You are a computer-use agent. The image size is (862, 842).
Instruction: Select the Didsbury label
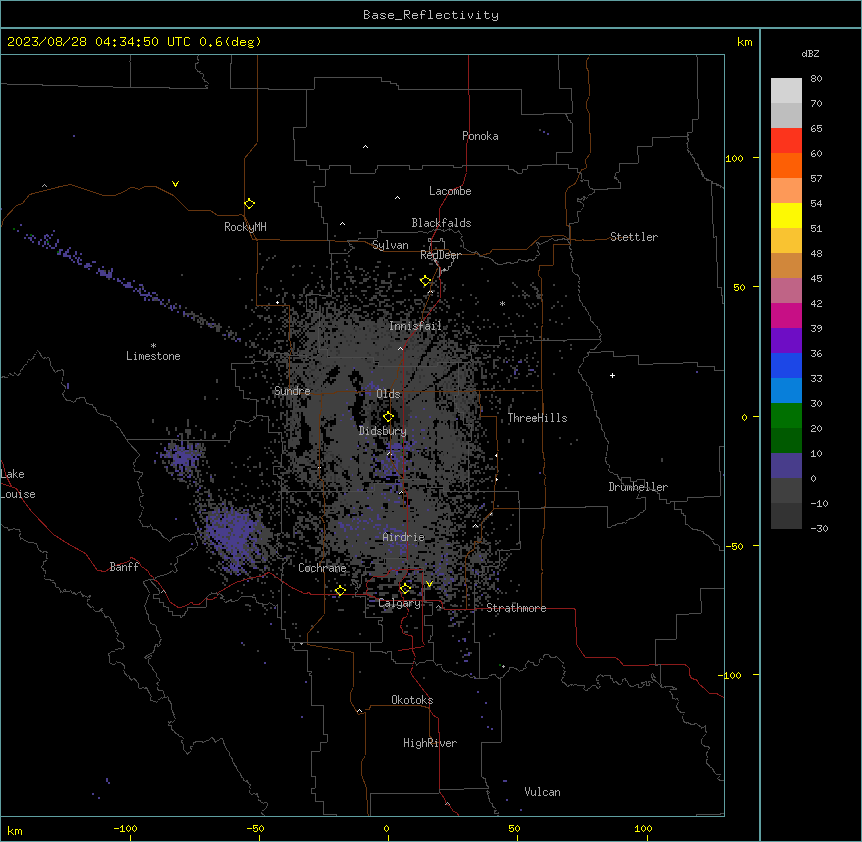(382, 431)
